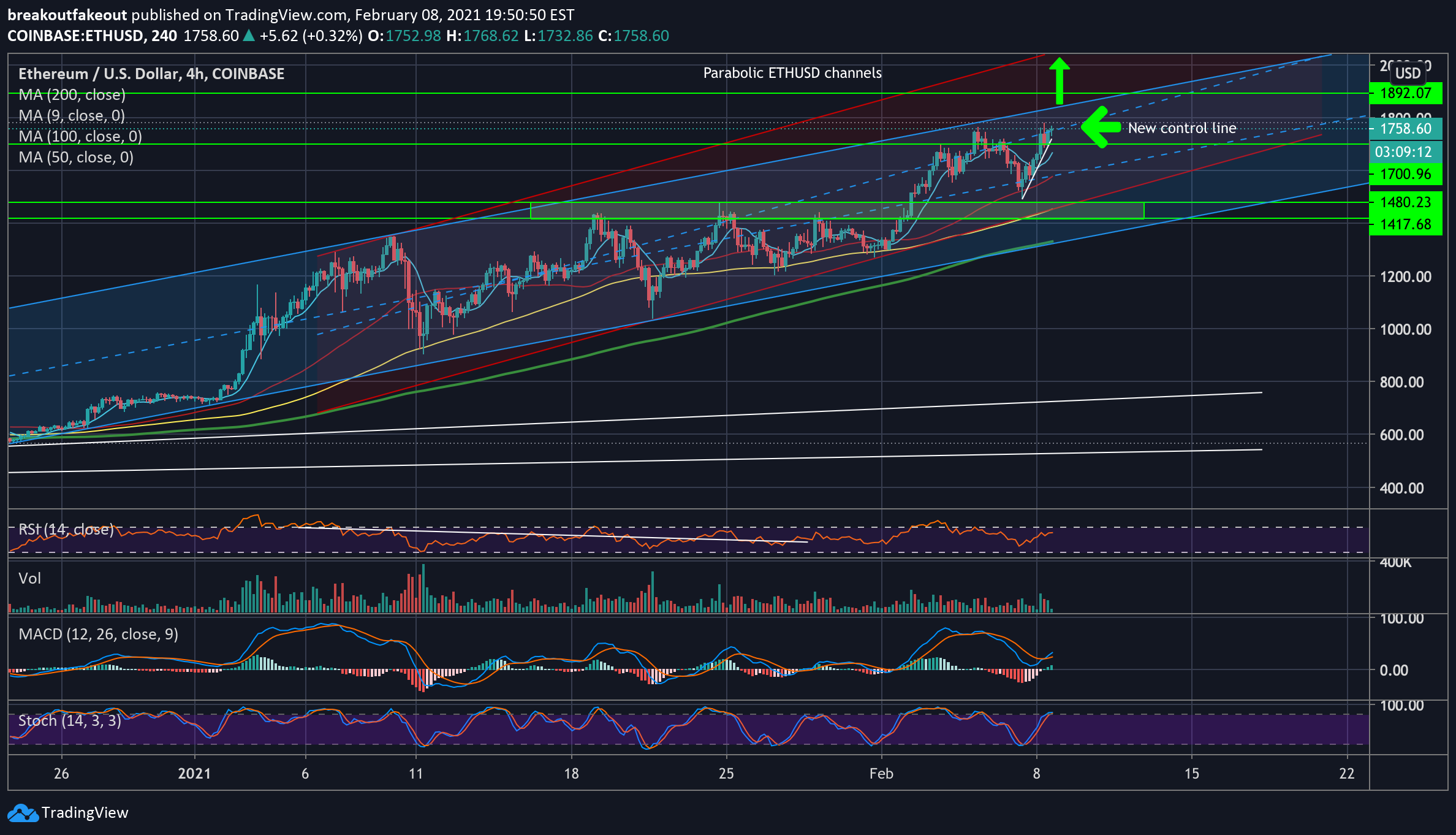1456x835 pixels.
Task: Click the Ethereum / U.S. Dollar chart title
Action: [151, 74]
